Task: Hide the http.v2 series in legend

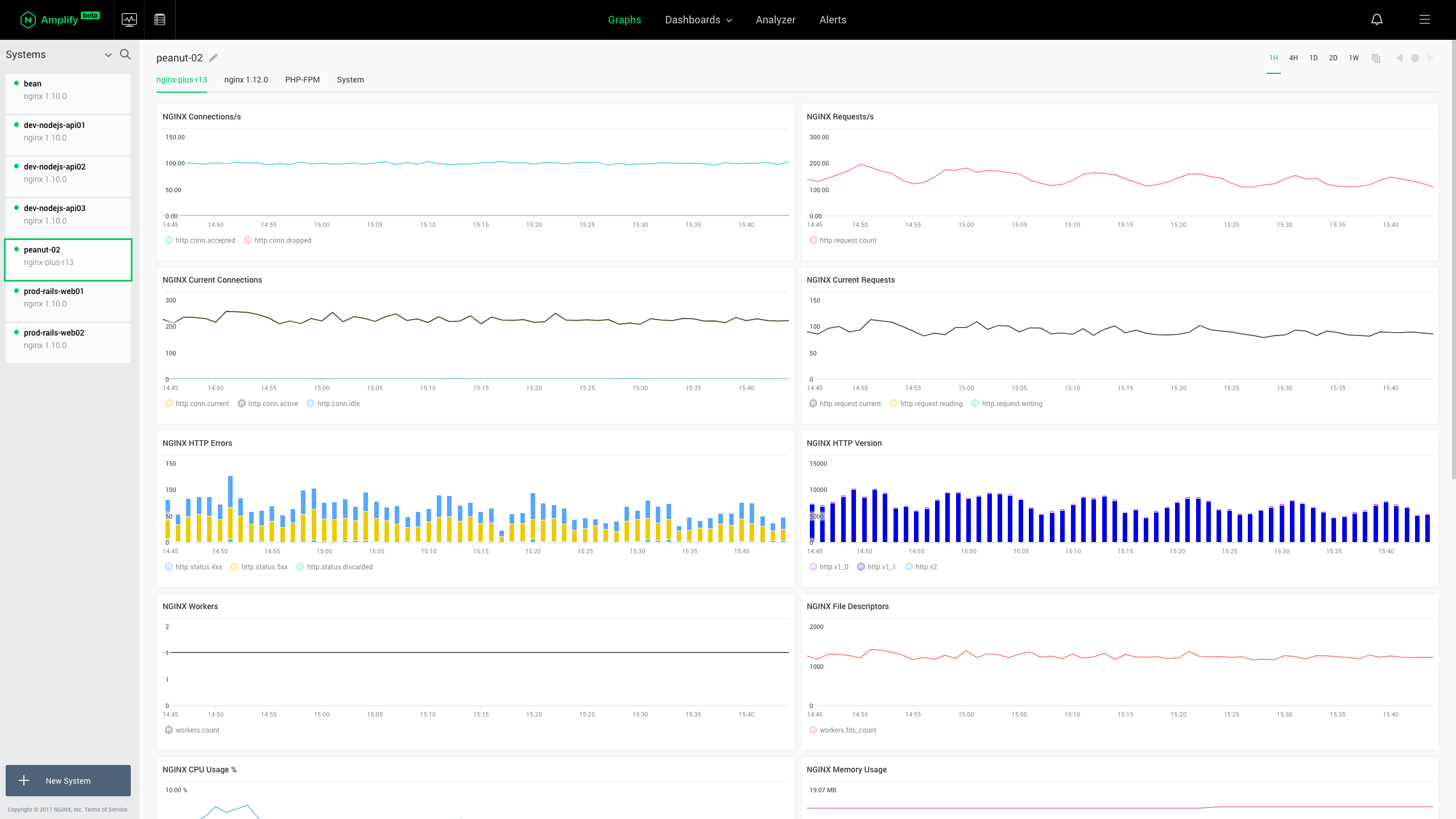Action: point(925,567)
